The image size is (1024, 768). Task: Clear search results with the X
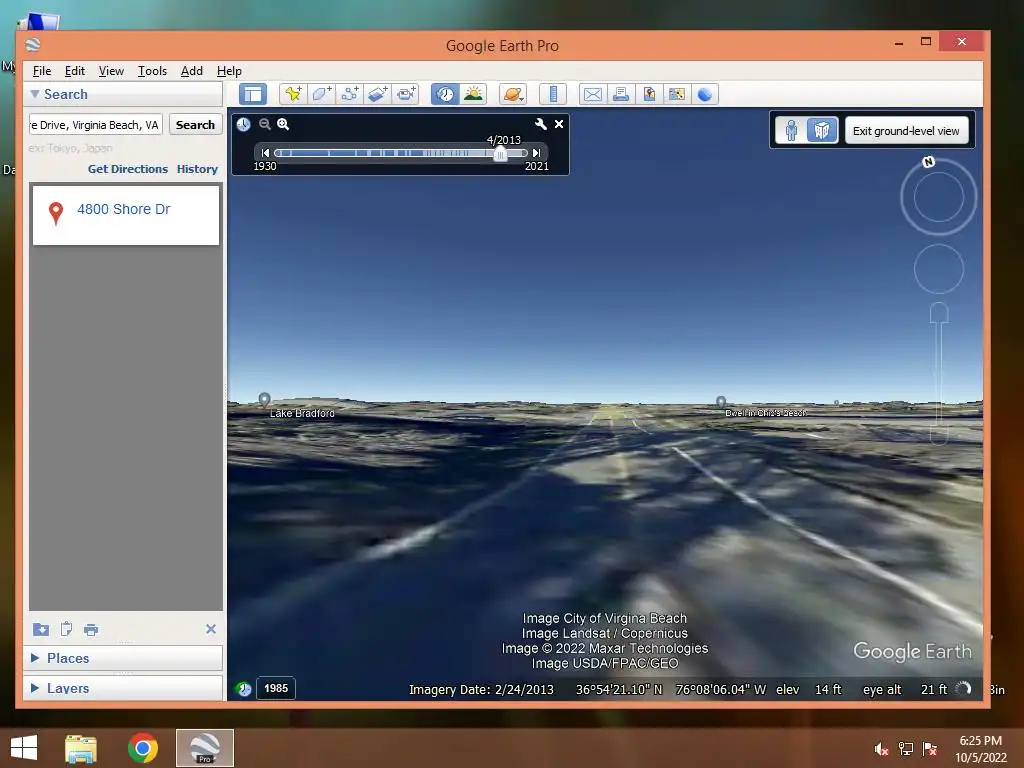click(x=210, y=629)
